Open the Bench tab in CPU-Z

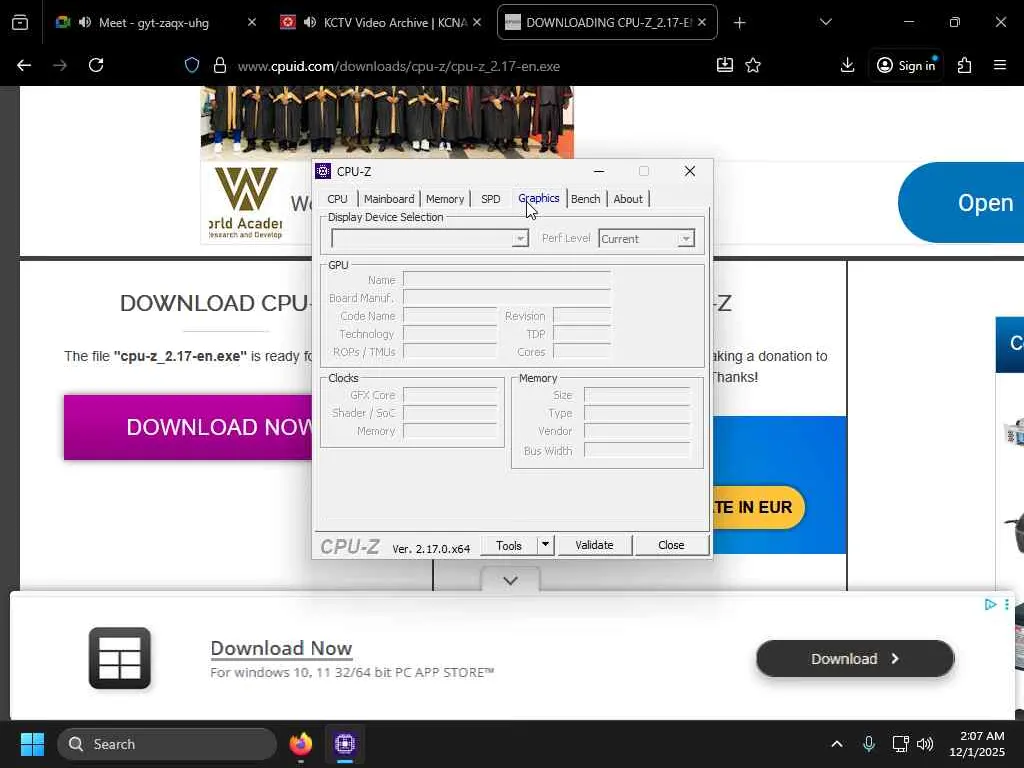pyautogui.click(x=585, y=199)
